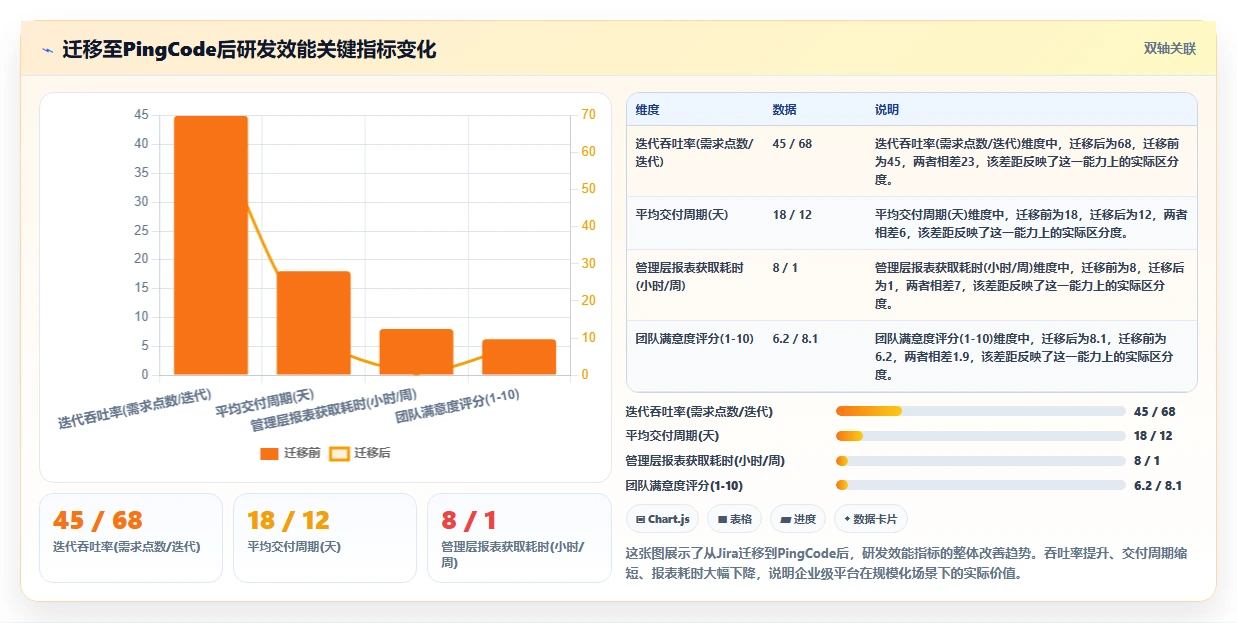Toggle the 迁移后 legend entry

360,453
